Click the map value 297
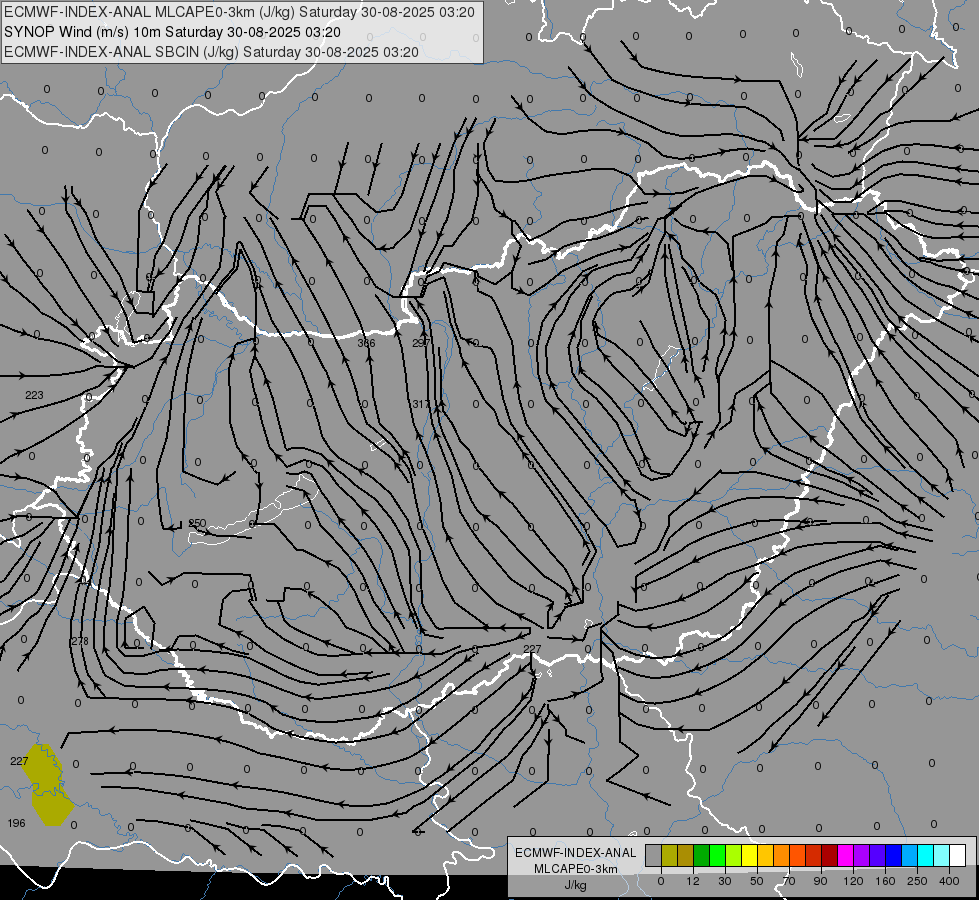 (x=421, y=344)
